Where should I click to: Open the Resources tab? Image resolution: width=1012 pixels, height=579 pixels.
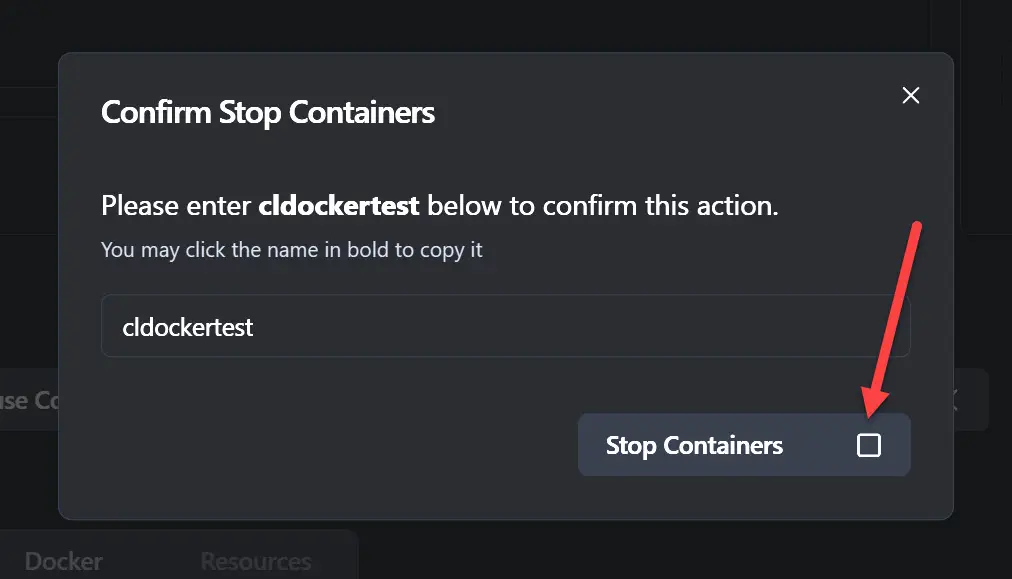click(x=255, y=561)
